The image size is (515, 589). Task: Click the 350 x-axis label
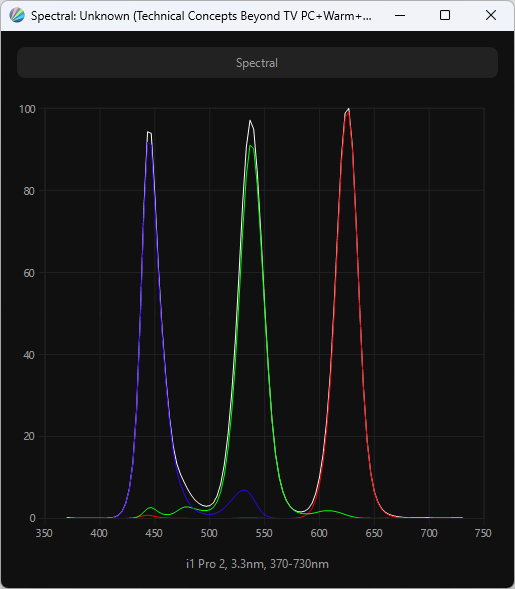point(44,533)
